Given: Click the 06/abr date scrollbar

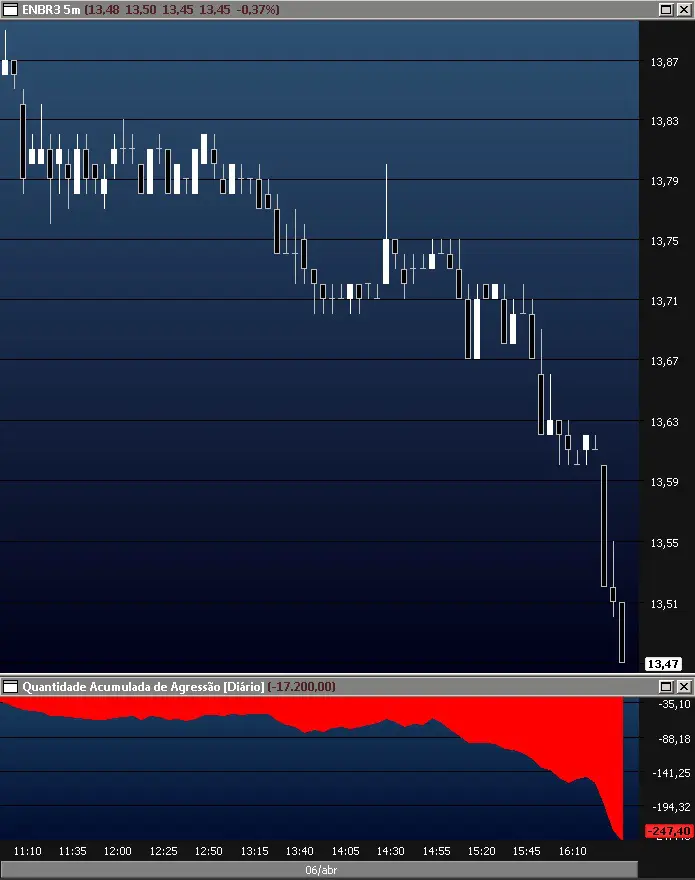Looking at the screenshot, I should 319,870.
